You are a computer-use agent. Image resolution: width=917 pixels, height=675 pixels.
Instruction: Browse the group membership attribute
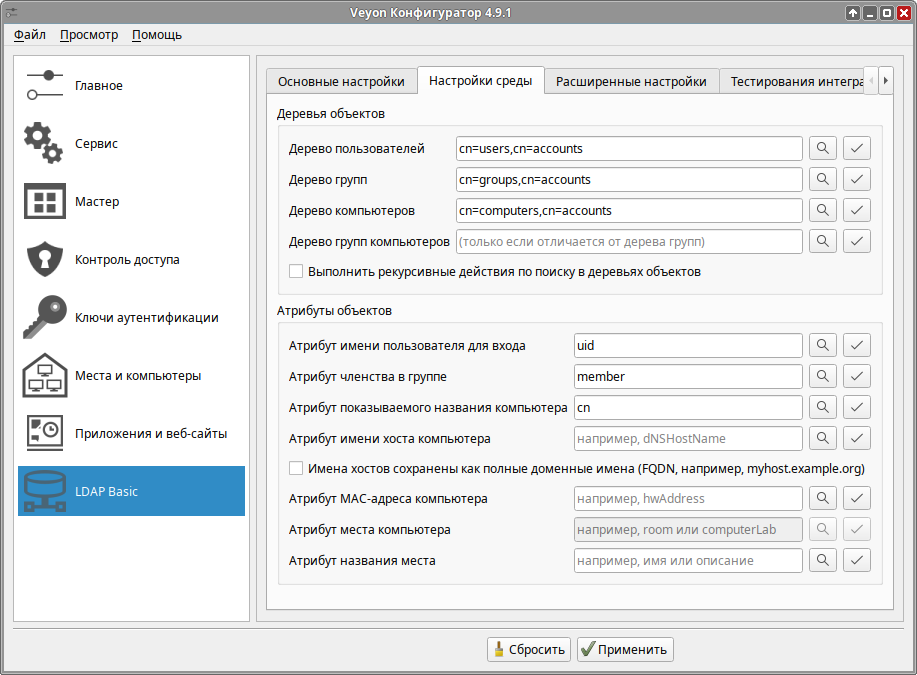coord(822,377)
